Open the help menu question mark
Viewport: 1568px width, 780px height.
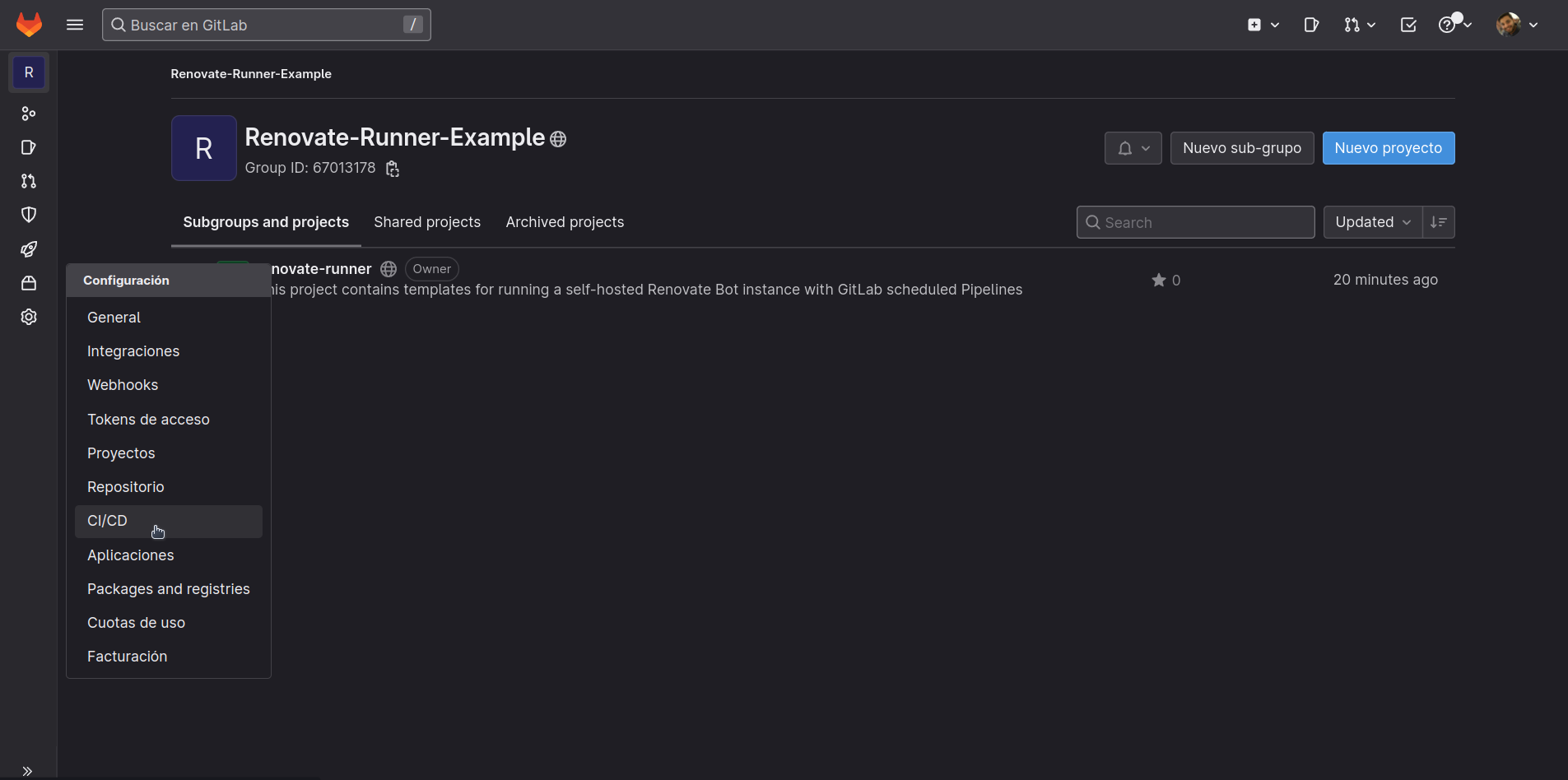tap(1454, 25)
